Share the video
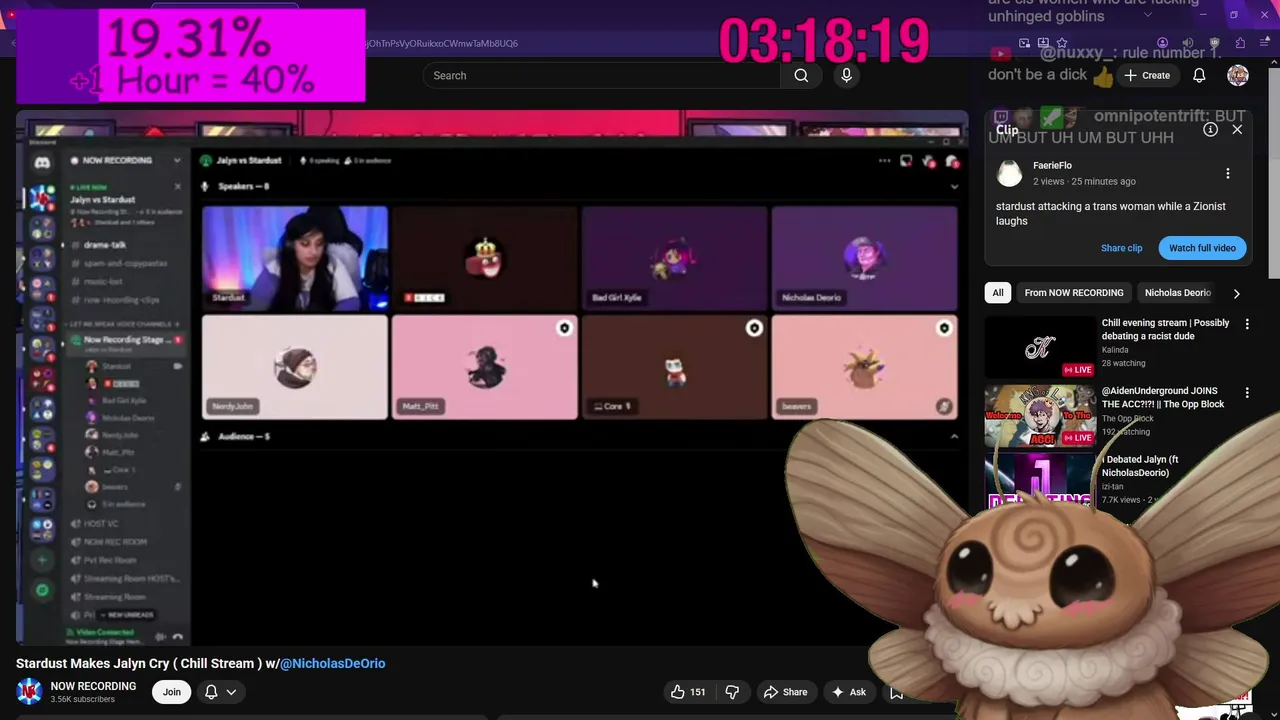1280x720 pixels. pyautogui.click(x=785, y=692)
